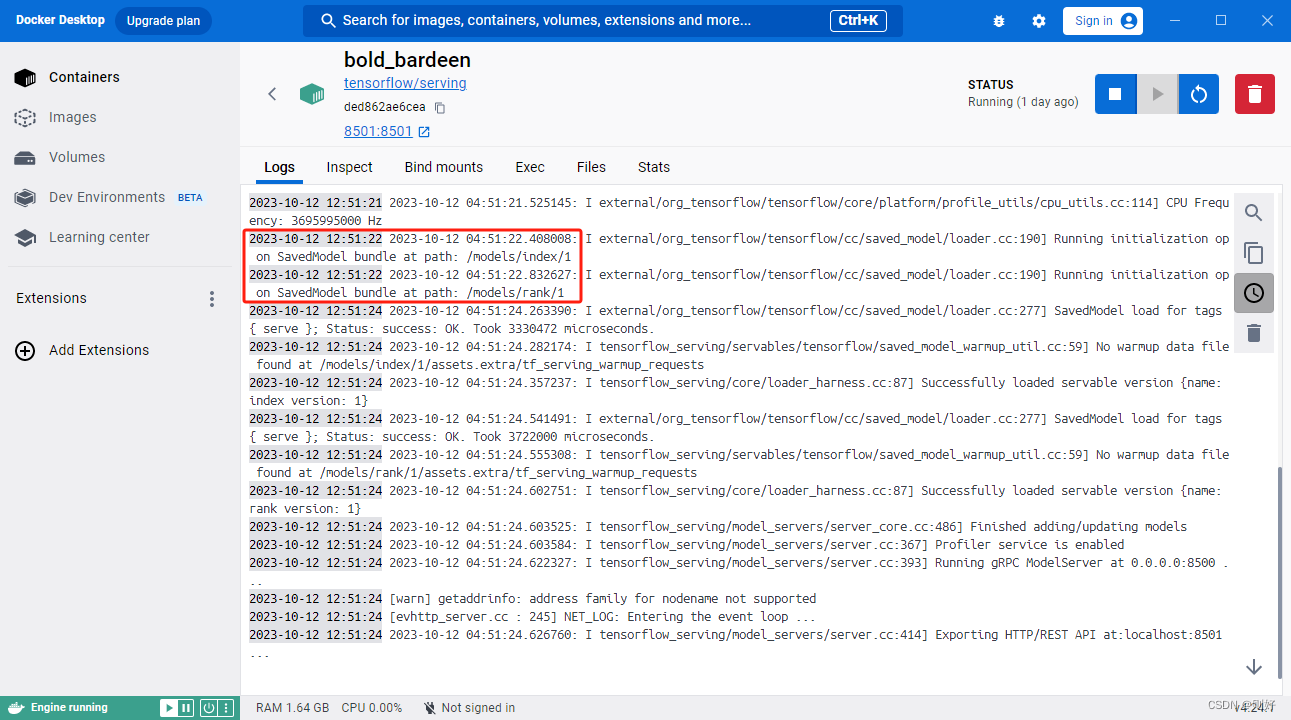Open the 8501:8501 port link
Viewport: 1291px width, 720px height.
pyautogui.click(x=378, y=131)
